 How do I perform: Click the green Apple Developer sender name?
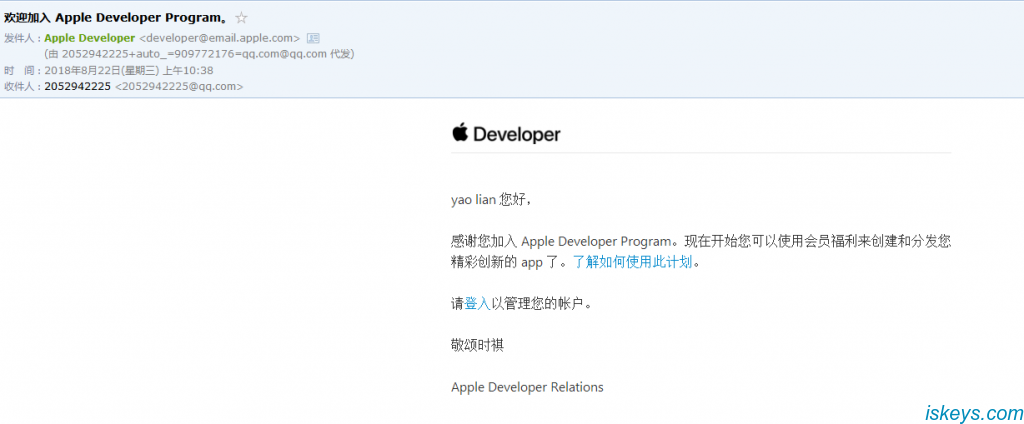[90, 38]
